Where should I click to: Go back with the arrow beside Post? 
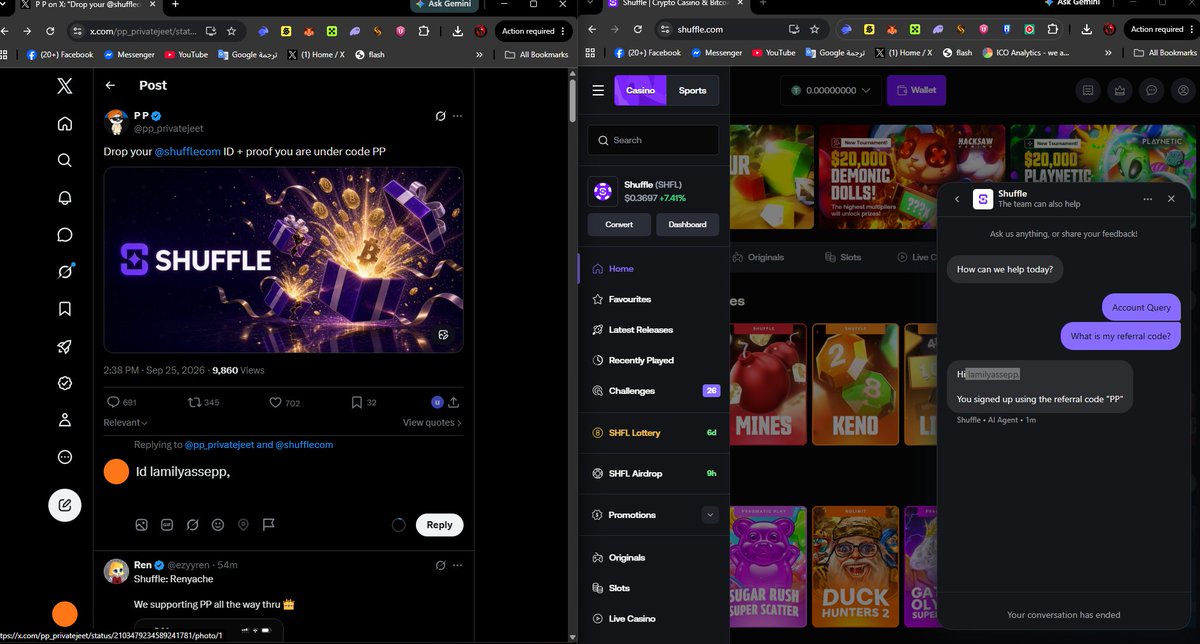[x=110, y=86]
